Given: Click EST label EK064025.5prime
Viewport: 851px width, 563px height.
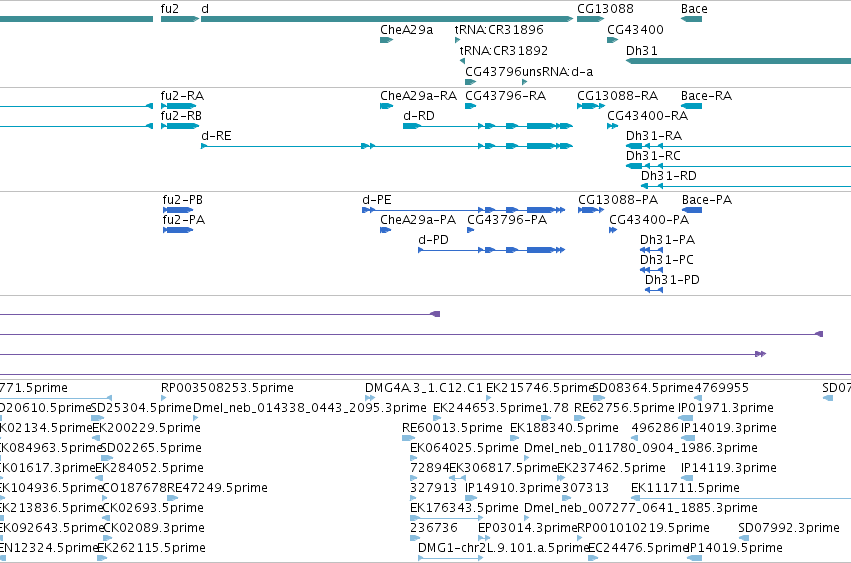Looking at the screenshot, I should click(x=464, y=448).
